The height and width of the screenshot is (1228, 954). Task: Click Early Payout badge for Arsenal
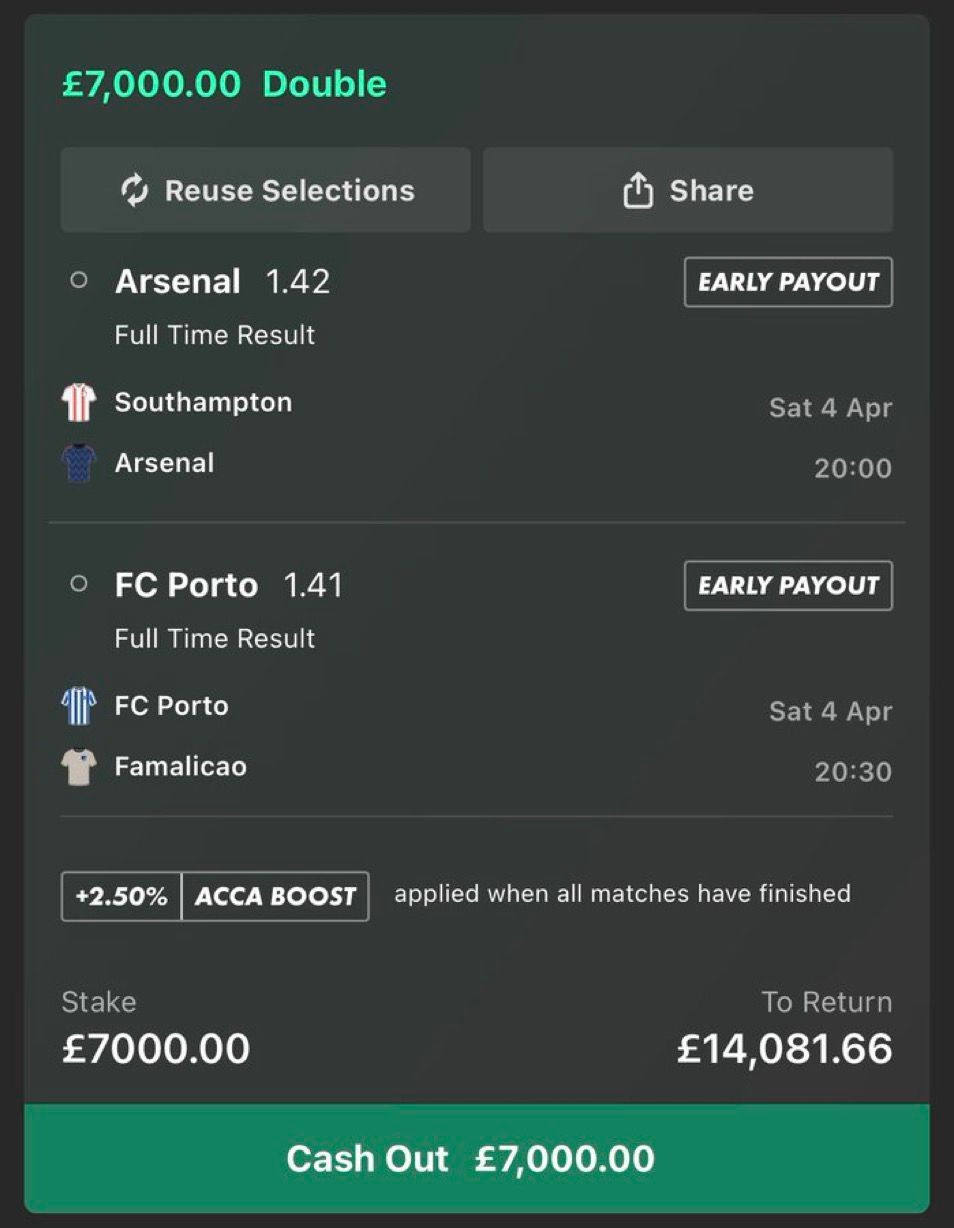click(788, 282)
